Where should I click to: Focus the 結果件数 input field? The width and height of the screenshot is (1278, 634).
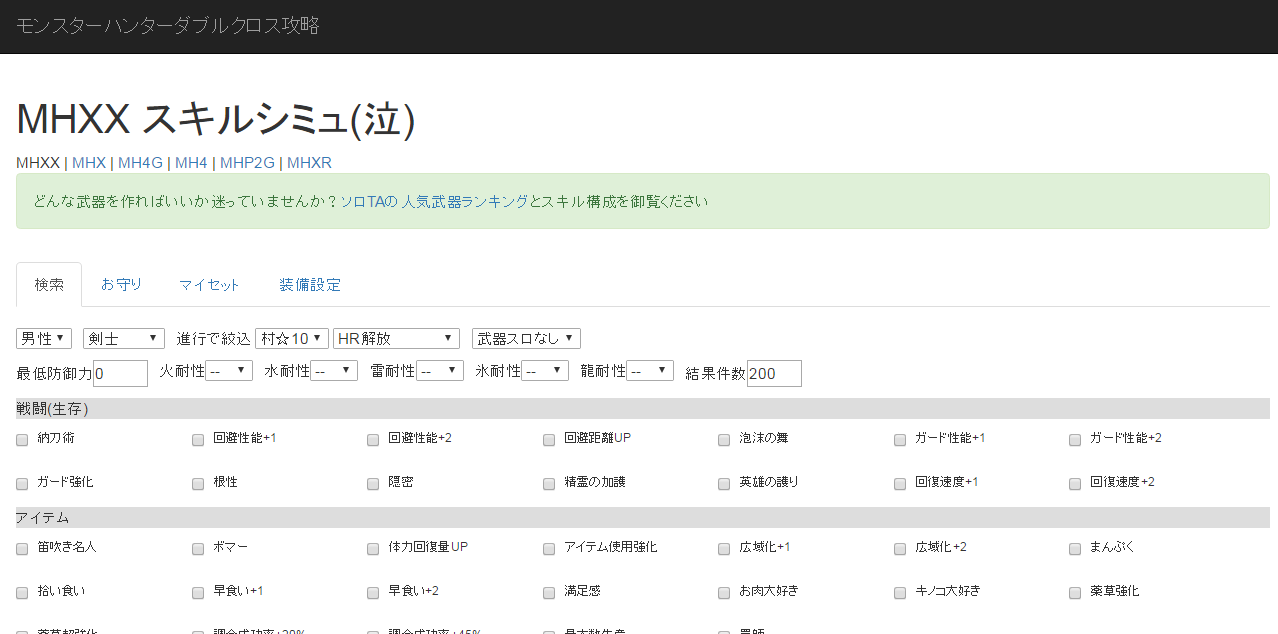774,373
